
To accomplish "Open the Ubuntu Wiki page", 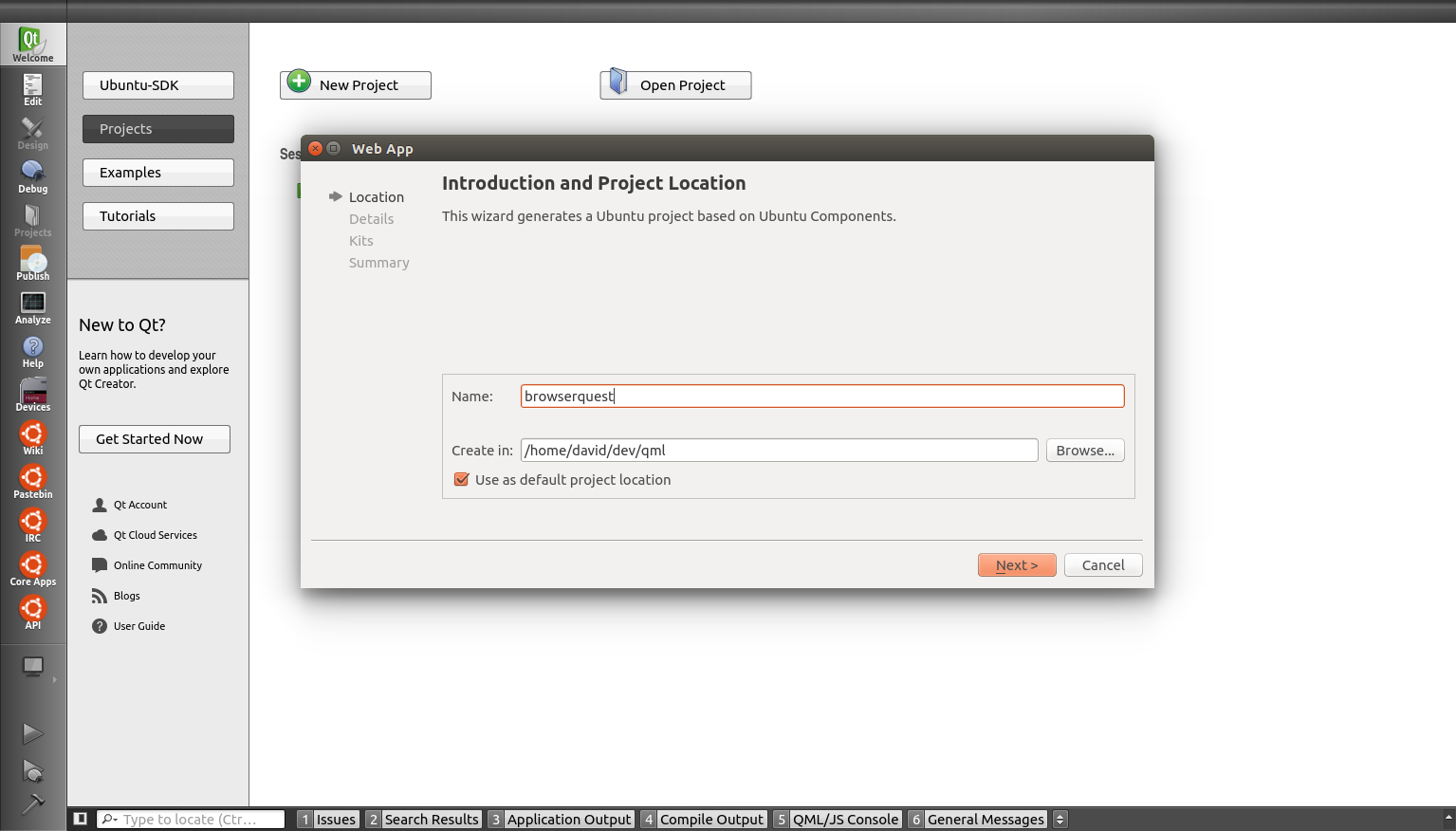I will coord(32,438).
